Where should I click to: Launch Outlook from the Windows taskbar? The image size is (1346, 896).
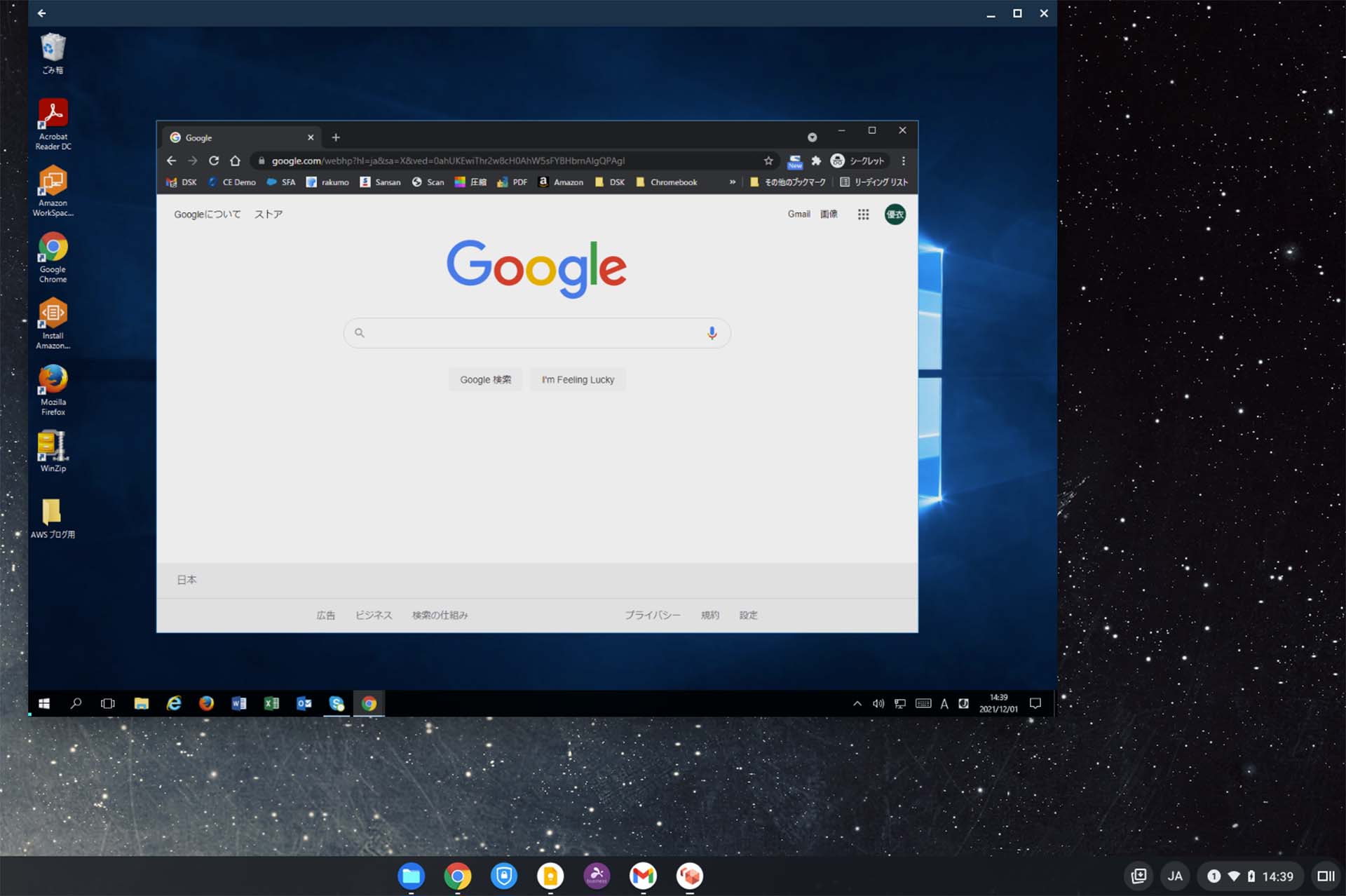pos(304,703)
